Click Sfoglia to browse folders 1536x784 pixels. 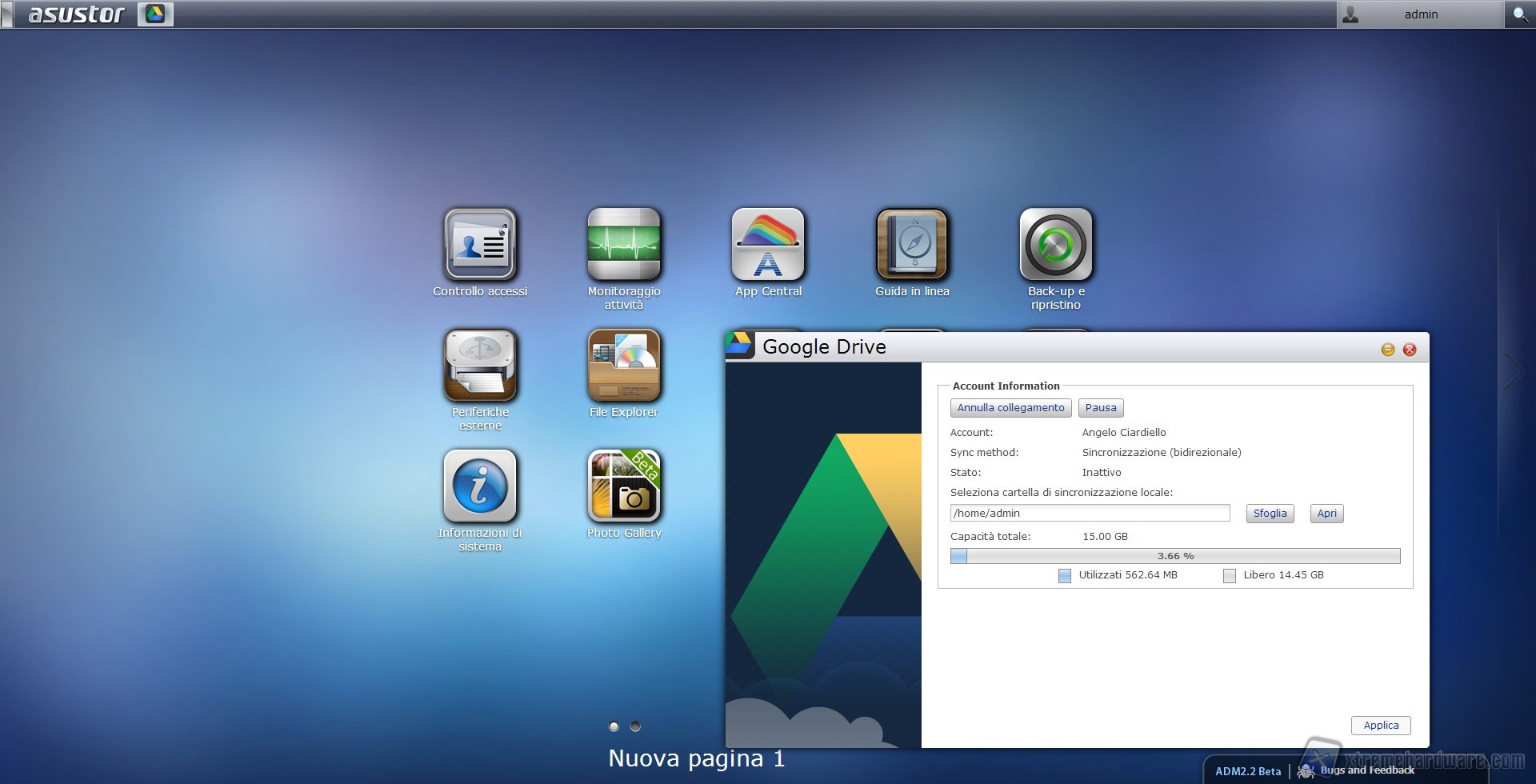tap(1270, 514)
